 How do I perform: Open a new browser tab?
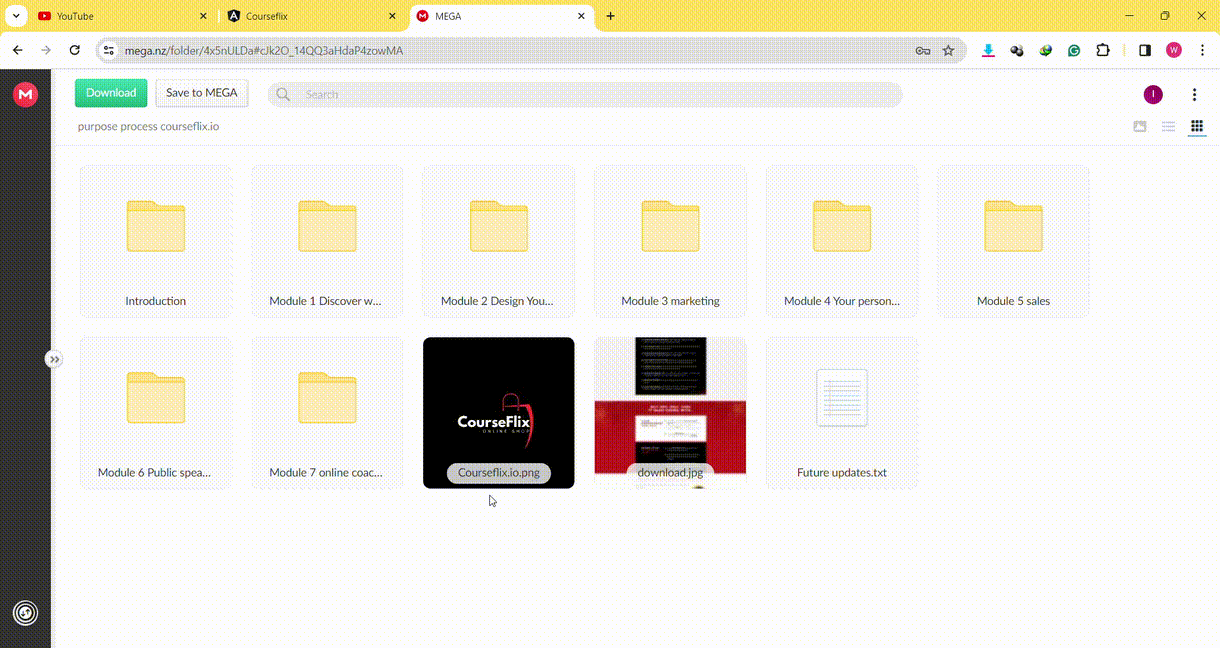[611, 16]
